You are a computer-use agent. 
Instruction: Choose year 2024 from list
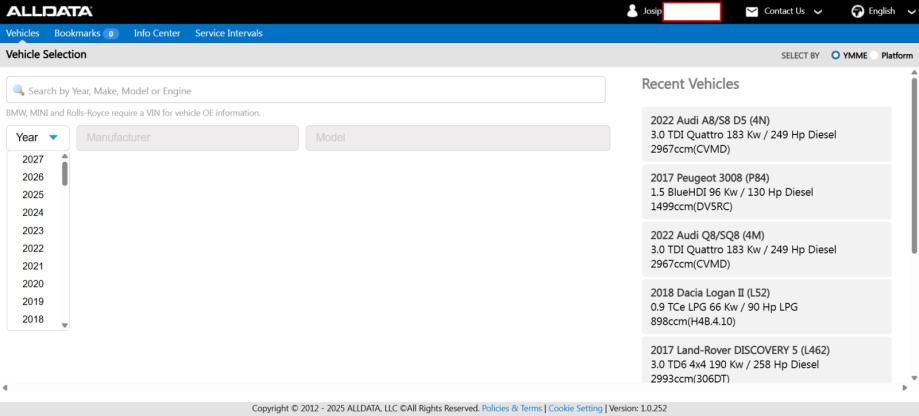(x=33, y=212)
